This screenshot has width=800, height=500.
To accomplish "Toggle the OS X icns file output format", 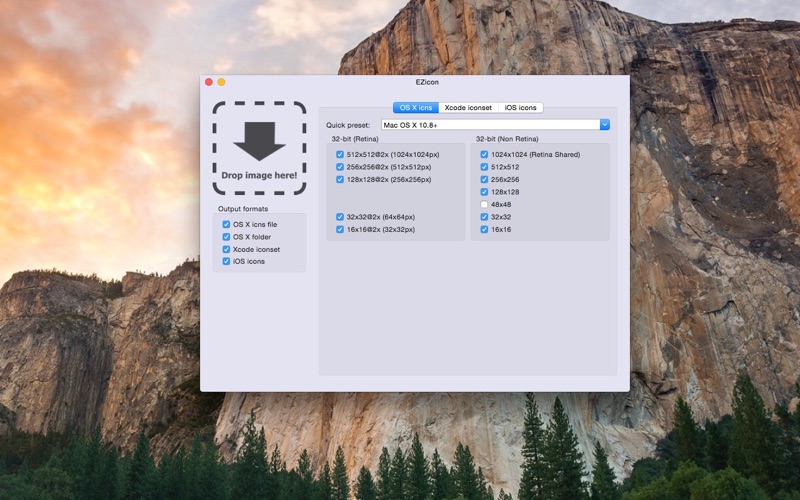I will (x=226, y=224).
